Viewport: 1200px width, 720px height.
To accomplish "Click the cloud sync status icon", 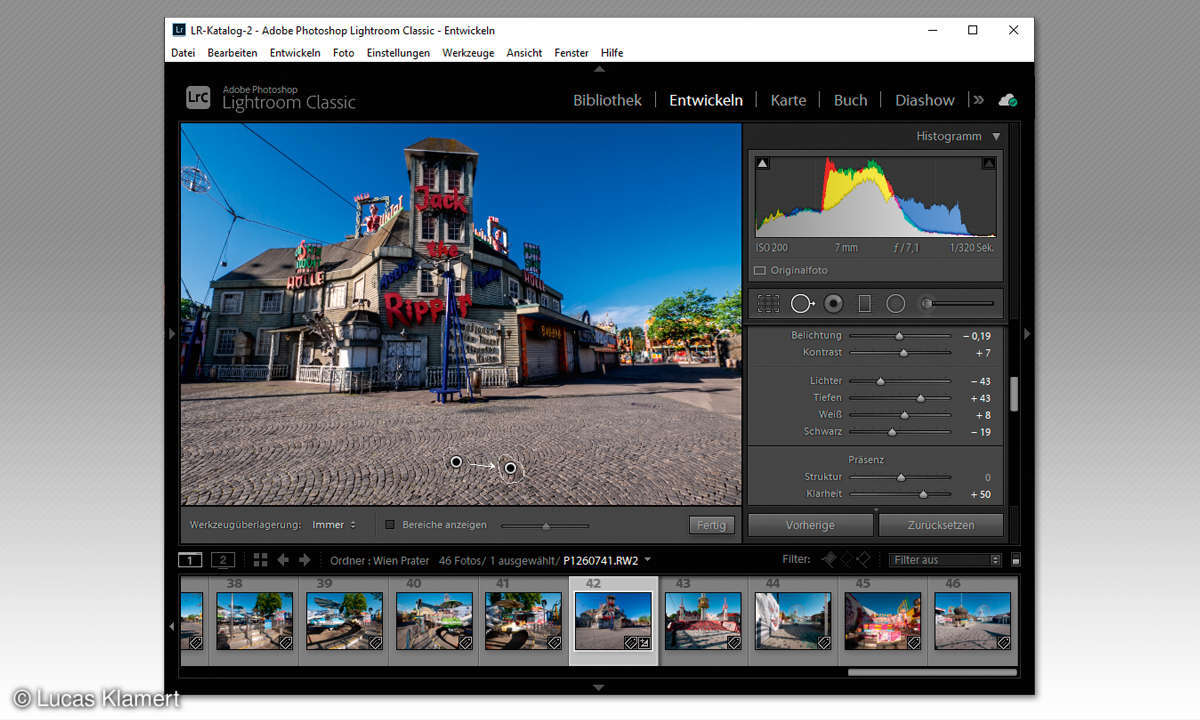I will point(1008,100).
